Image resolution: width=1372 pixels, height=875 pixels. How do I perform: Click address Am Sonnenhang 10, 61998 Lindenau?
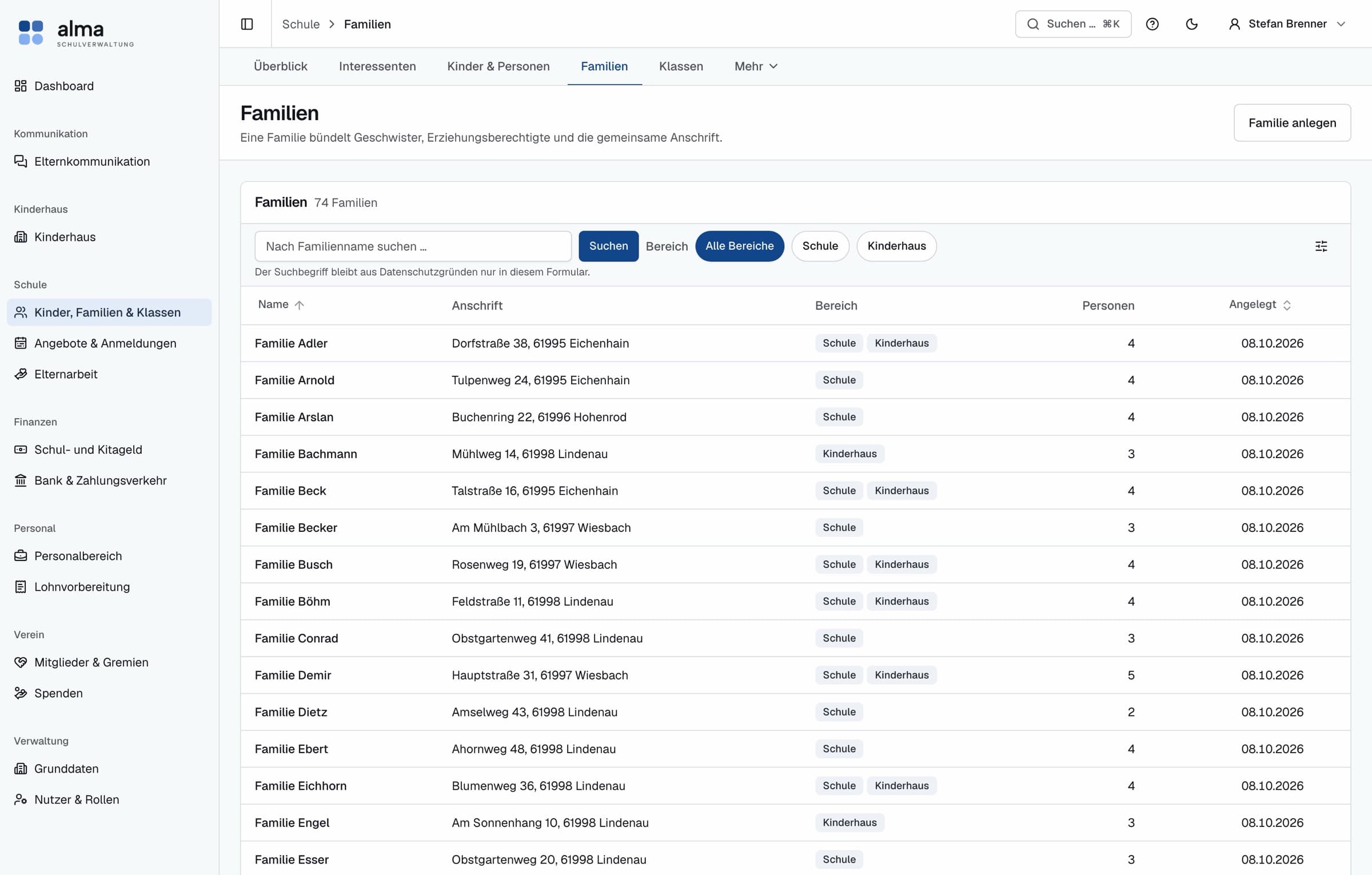[550, 823]
